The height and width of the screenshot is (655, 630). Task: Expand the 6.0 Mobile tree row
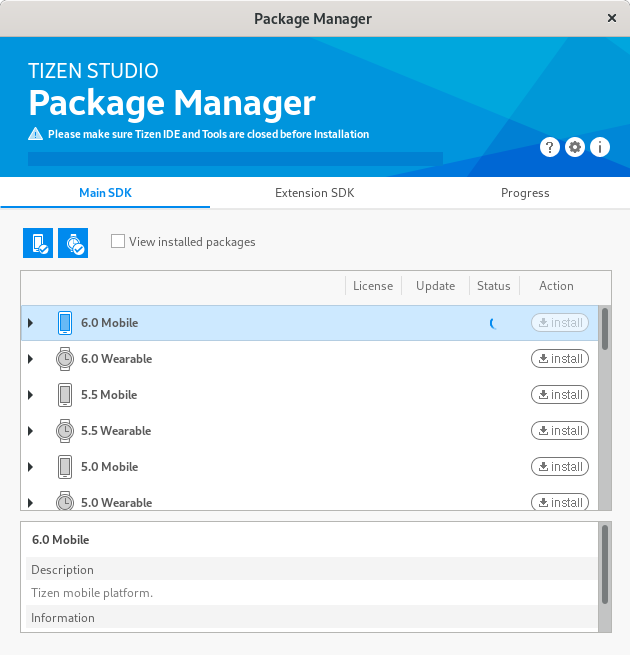(30, 323)
